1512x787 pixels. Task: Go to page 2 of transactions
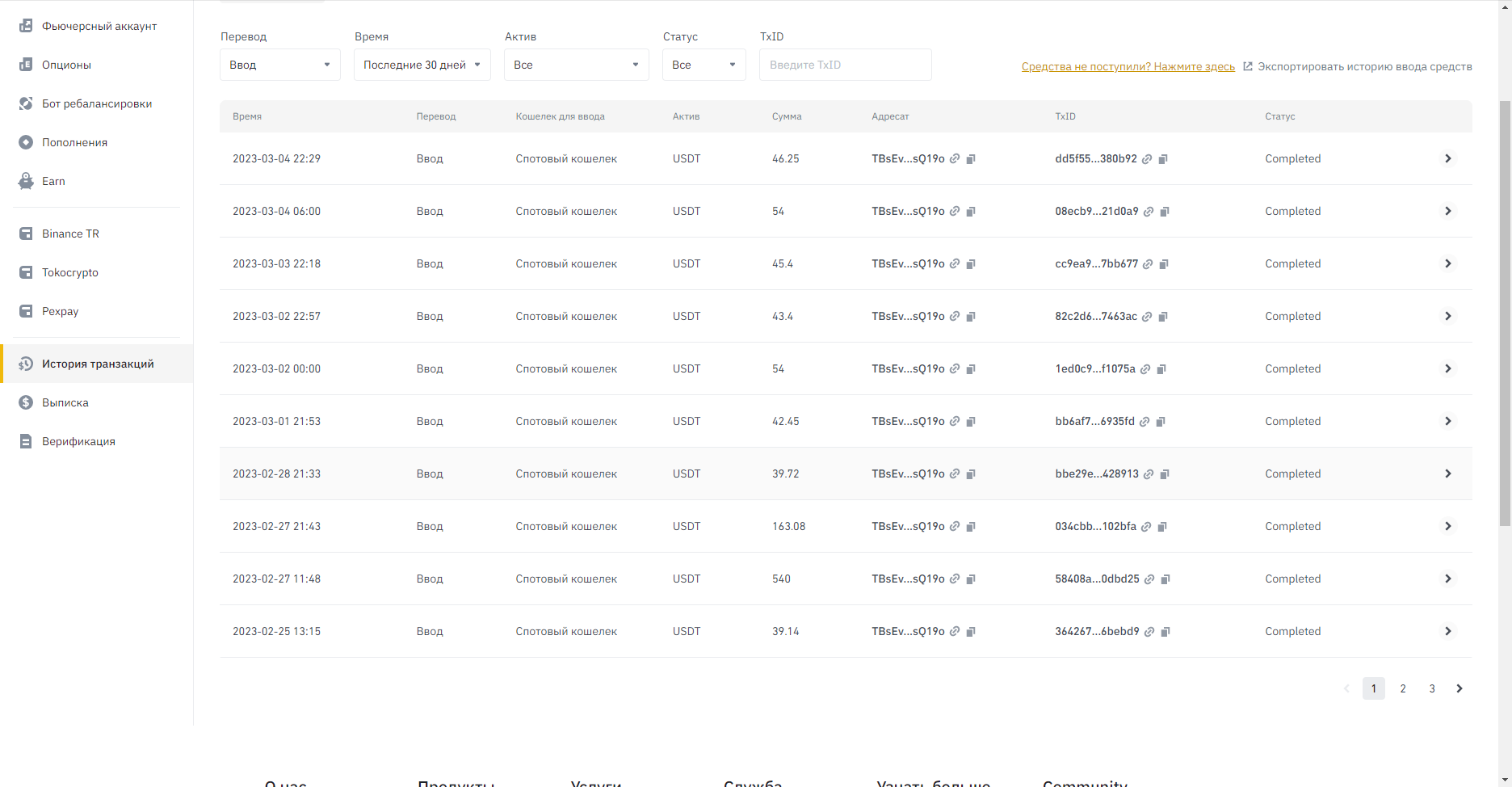coord(1403,688)
